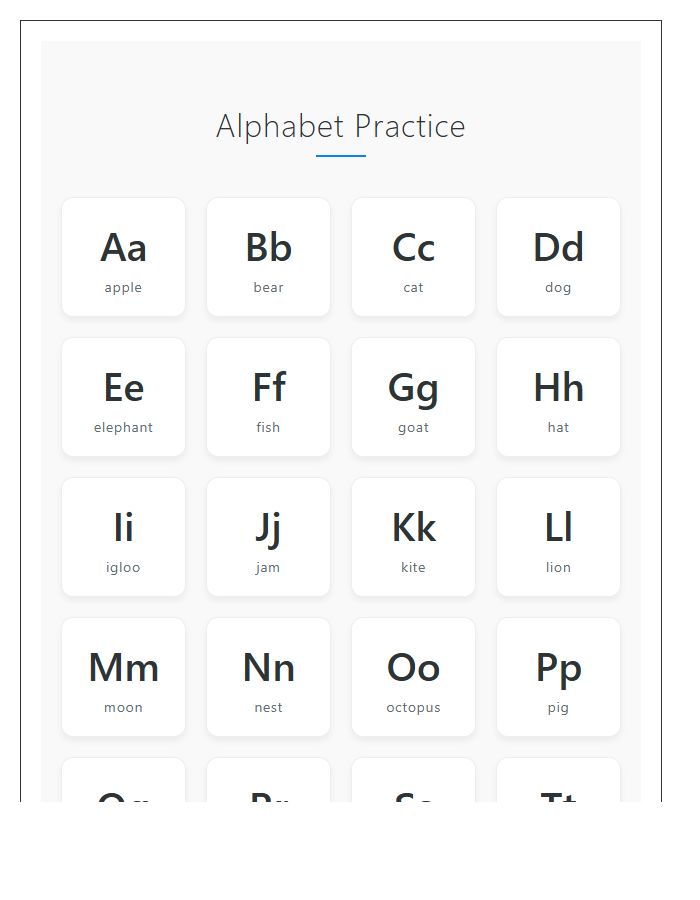Select the Oo octopus card
The image size is (700, 900).
(413, 677)
